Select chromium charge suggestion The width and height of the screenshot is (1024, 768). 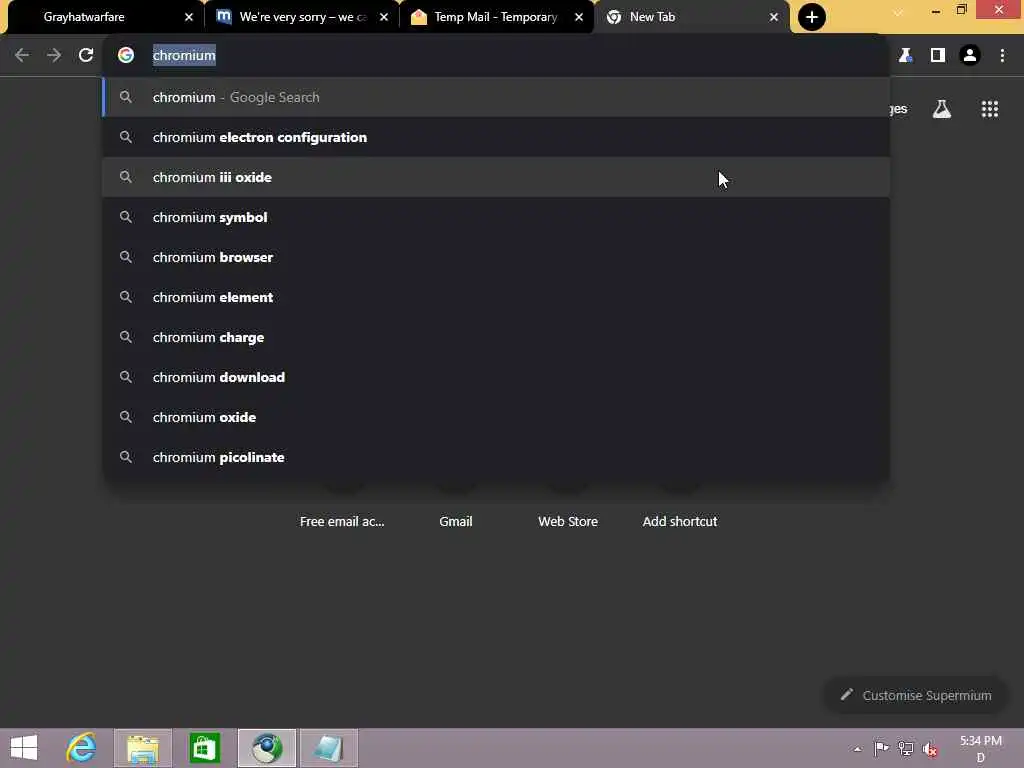tap(496, 337)
